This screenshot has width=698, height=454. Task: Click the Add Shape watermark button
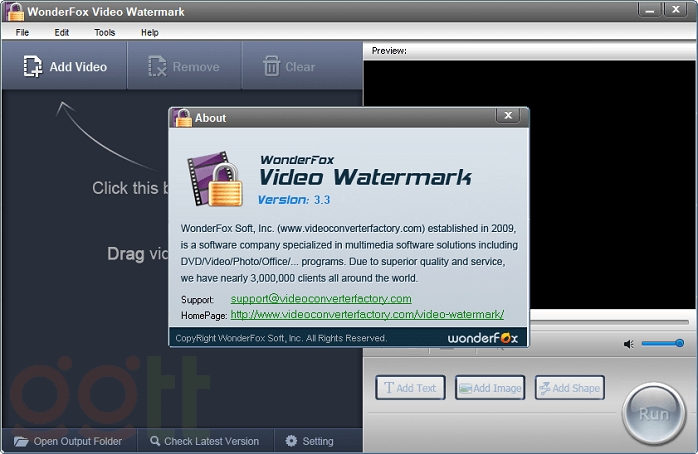click(x=569, y=388)
